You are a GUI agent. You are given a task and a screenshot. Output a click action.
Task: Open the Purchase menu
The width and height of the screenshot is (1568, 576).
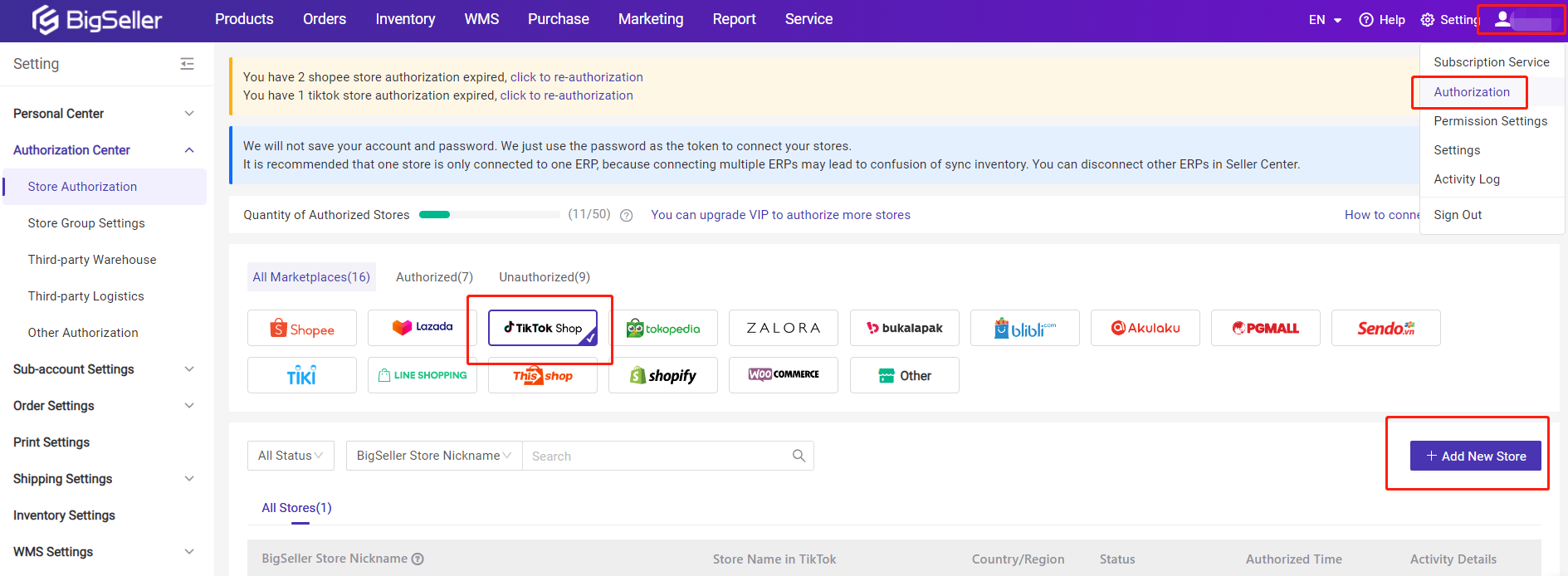click(x=559, y=19)
